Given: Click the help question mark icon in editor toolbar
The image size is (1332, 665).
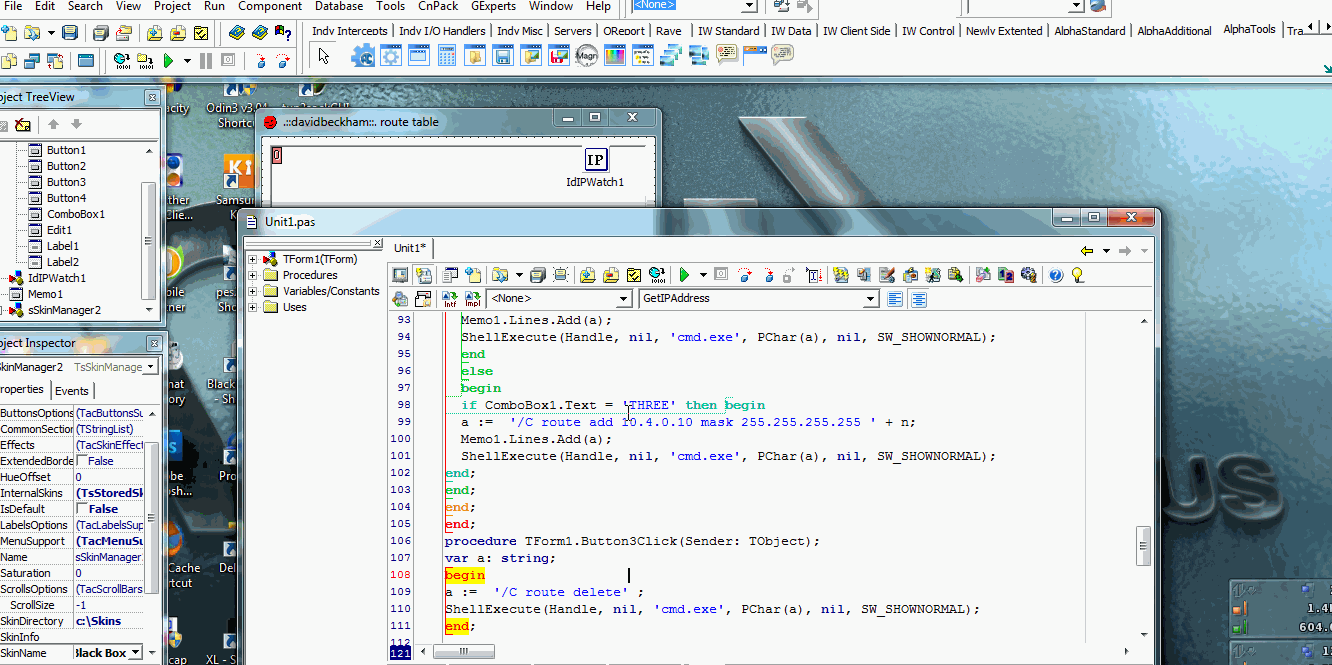Looking at the screenshot, I should pos(1055,275).
